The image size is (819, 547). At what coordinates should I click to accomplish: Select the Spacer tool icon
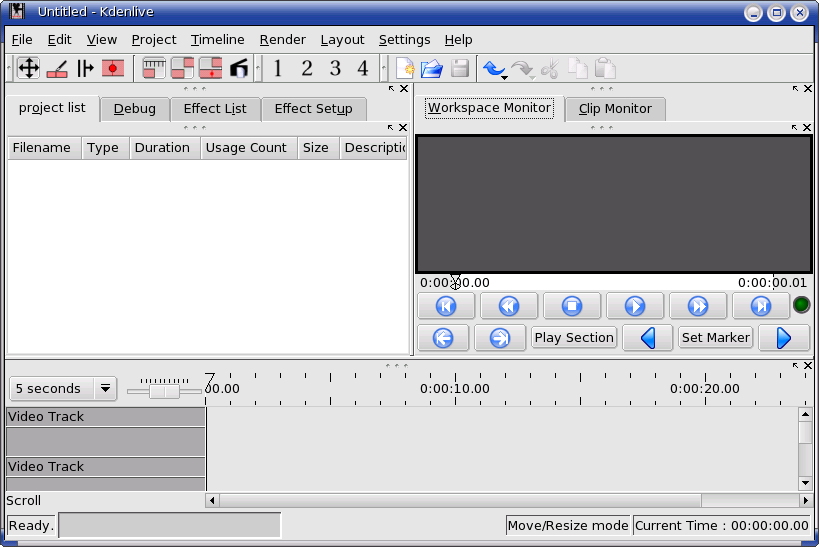click(x=85, y=68)
